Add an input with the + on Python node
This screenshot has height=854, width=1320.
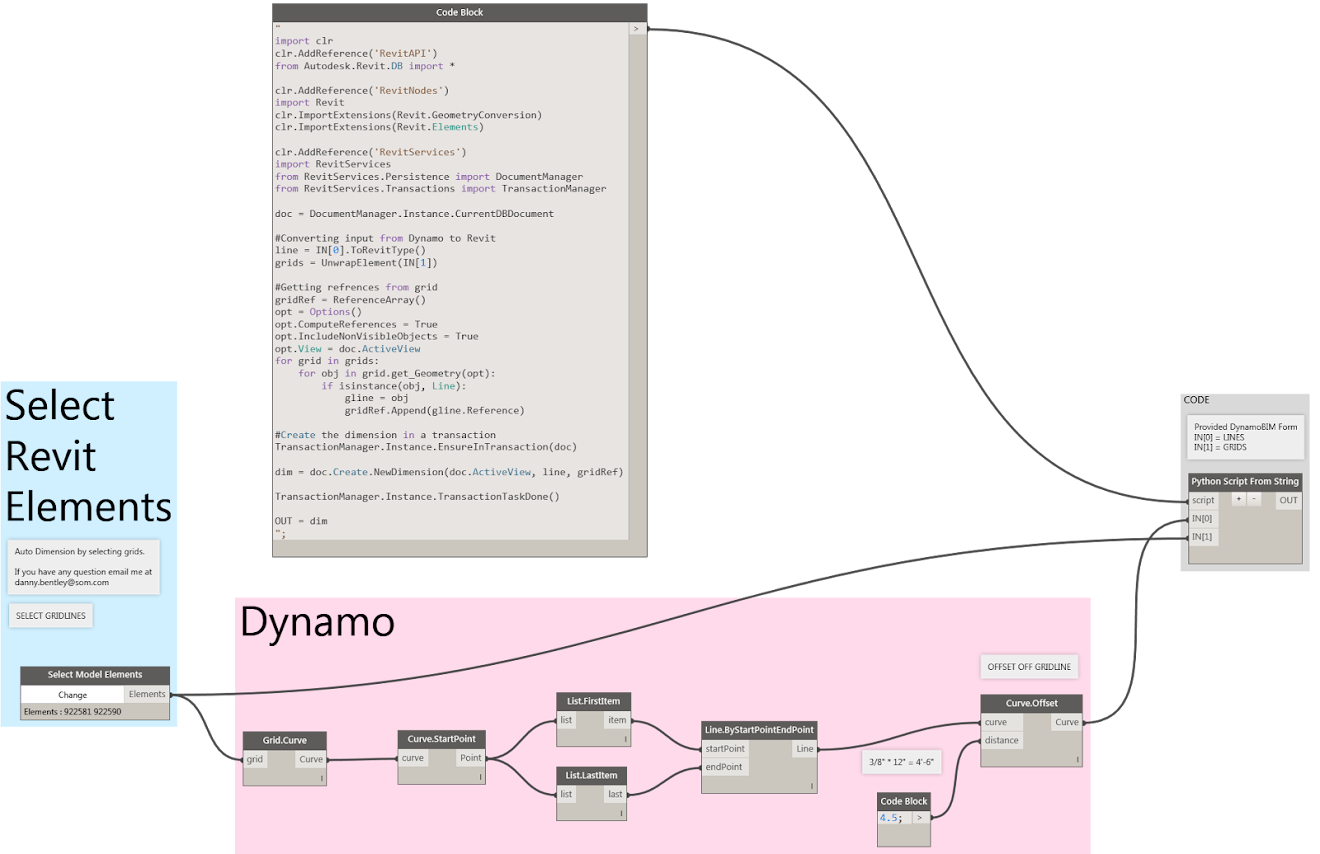point(1238,499)
